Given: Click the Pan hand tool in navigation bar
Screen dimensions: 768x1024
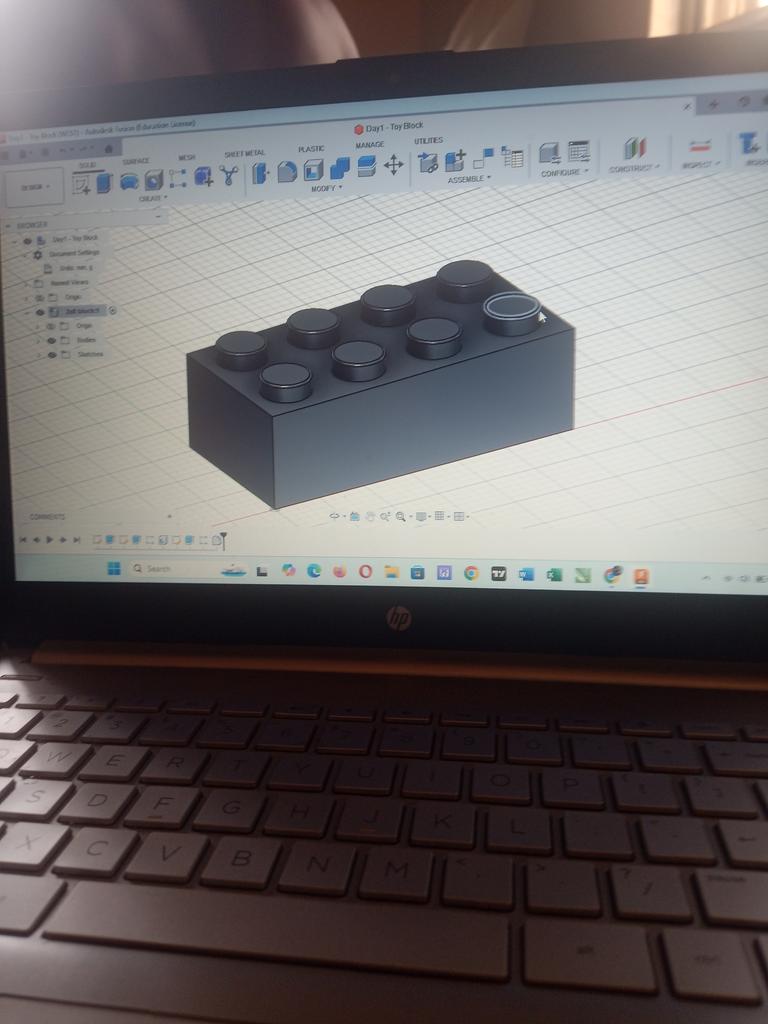Looking at the screenshot, I should pos(370,517).
